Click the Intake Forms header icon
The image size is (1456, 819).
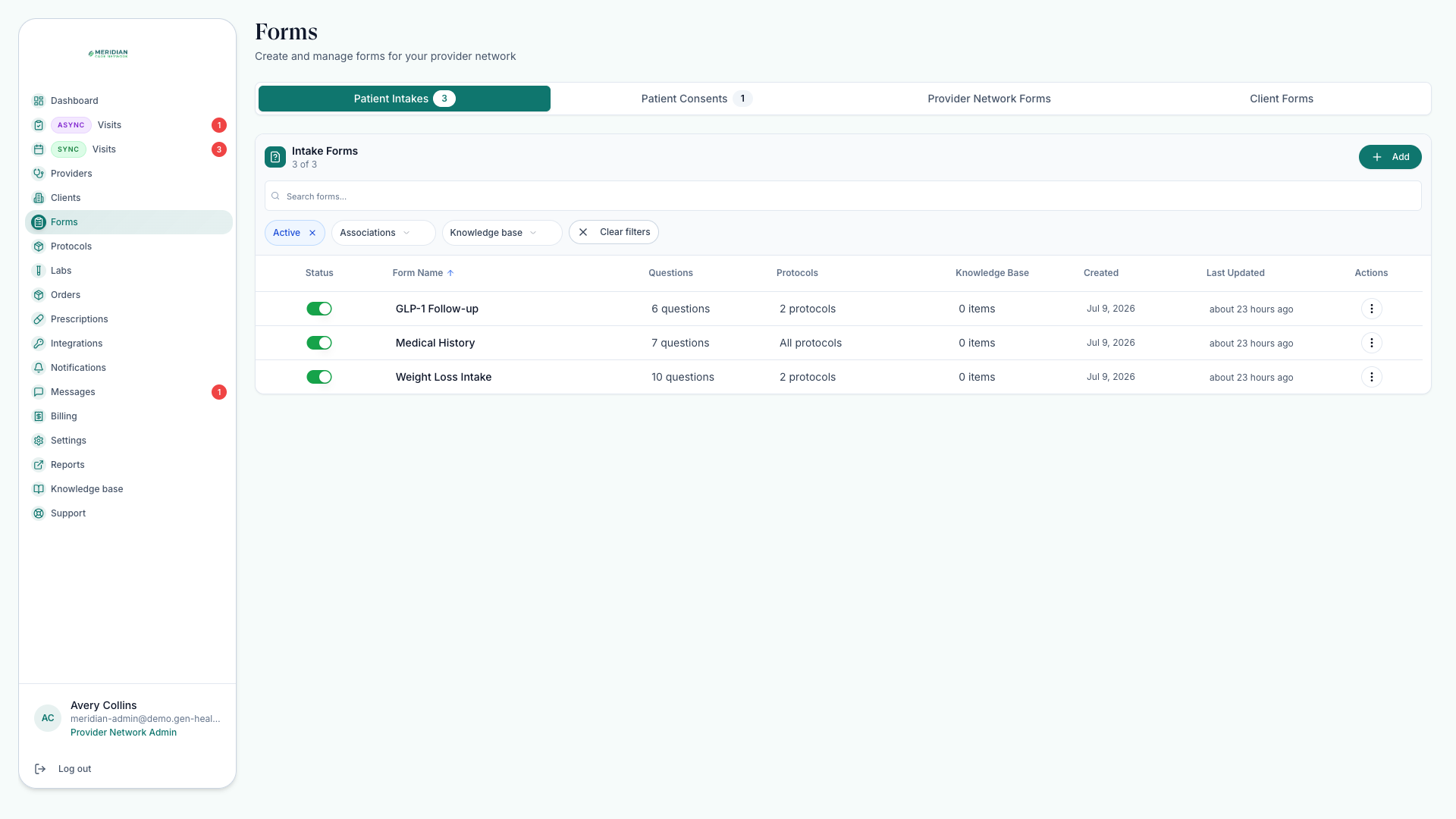coord(275,157)
